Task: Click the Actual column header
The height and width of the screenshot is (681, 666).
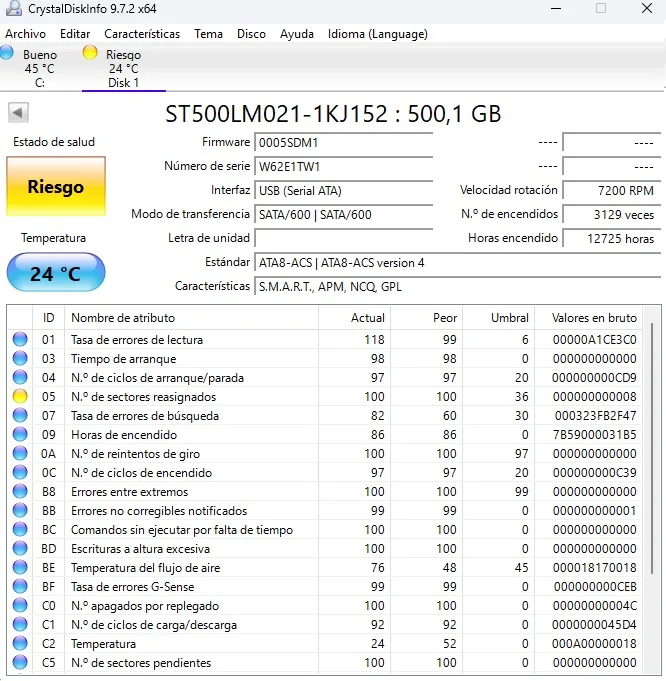Action: pos(354,318)
